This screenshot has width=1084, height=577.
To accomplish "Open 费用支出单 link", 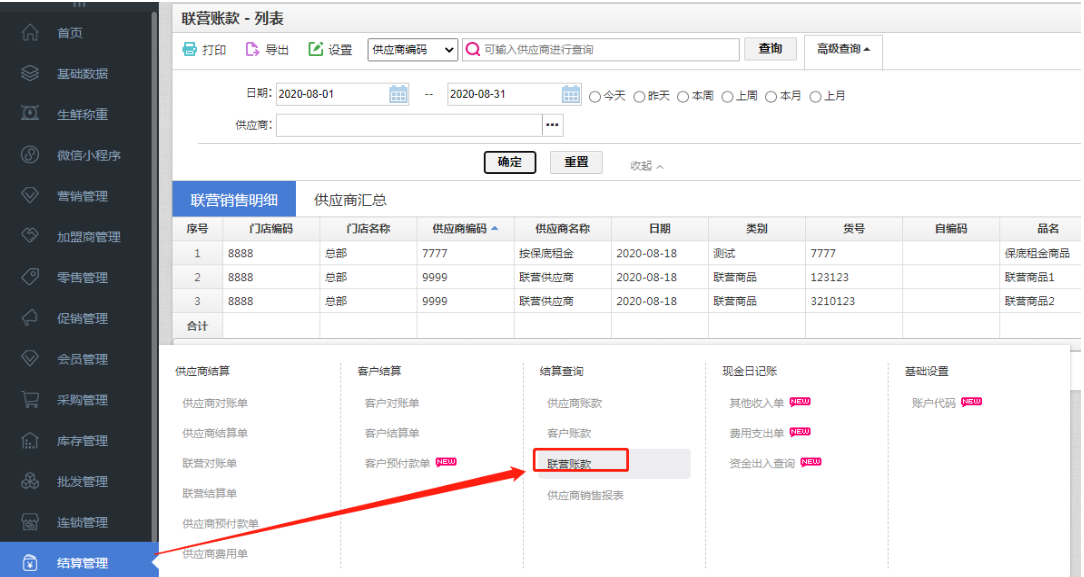I will tap(756, 433).
